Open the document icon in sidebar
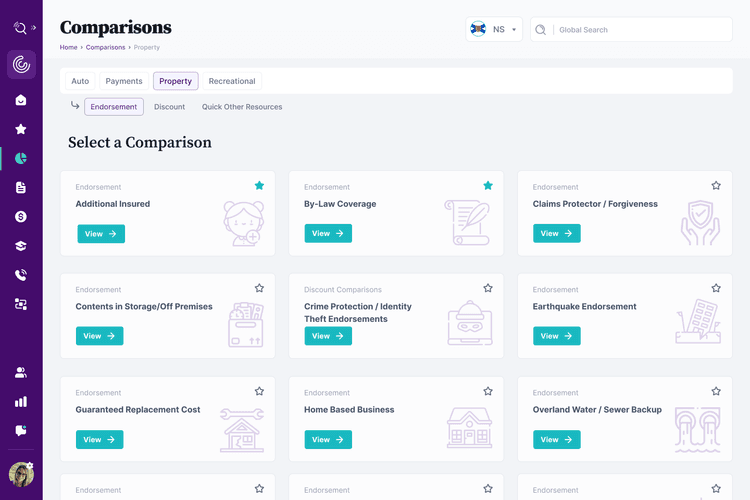Viewport: 750px width, 500px height. 21,187
